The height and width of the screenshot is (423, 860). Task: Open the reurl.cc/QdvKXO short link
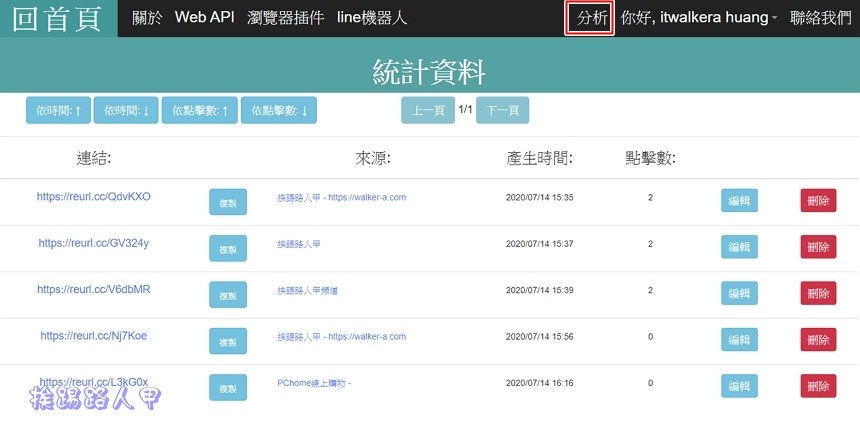point(93,197)
